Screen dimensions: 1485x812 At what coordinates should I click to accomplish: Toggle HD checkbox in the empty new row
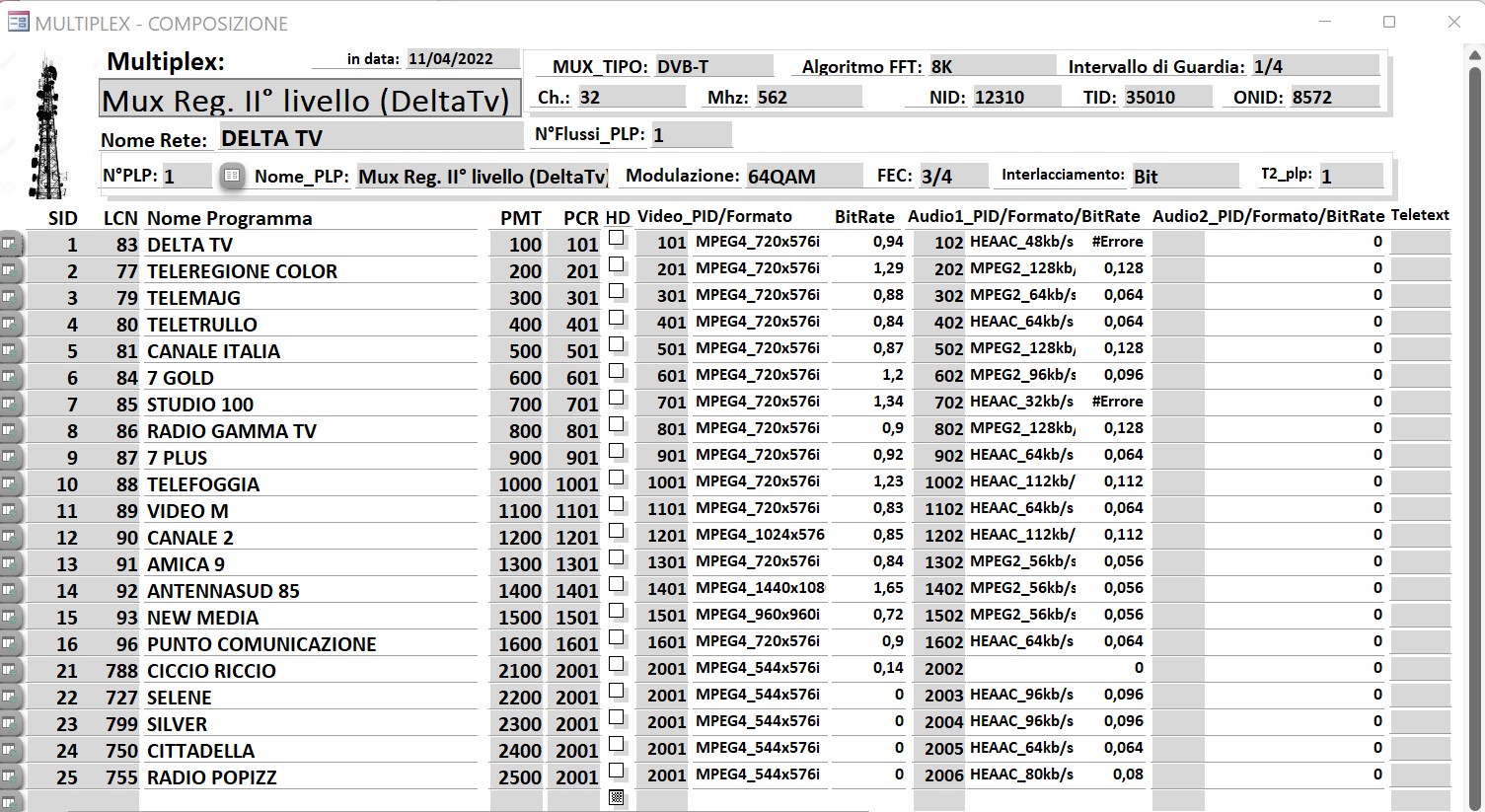(617, 797)
